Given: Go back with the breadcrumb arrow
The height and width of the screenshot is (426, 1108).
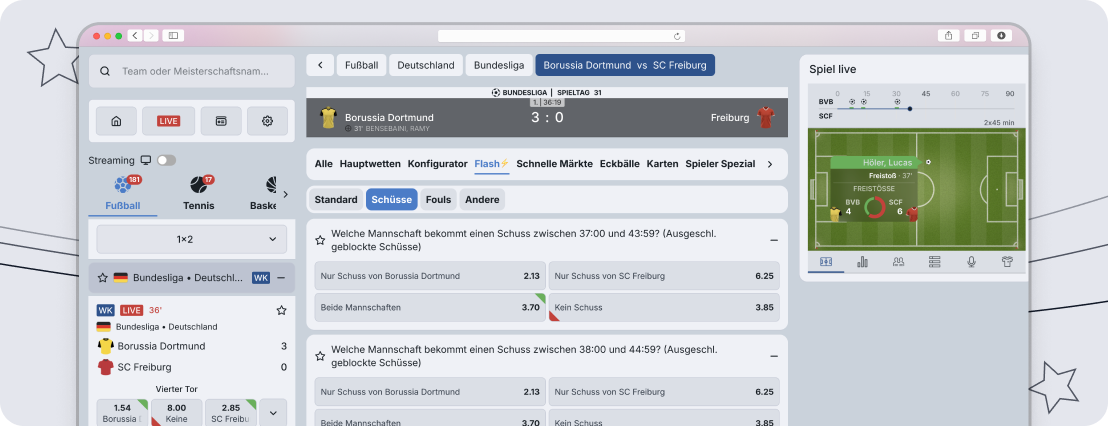Looking at the screenshot, I should pos(320,65).
